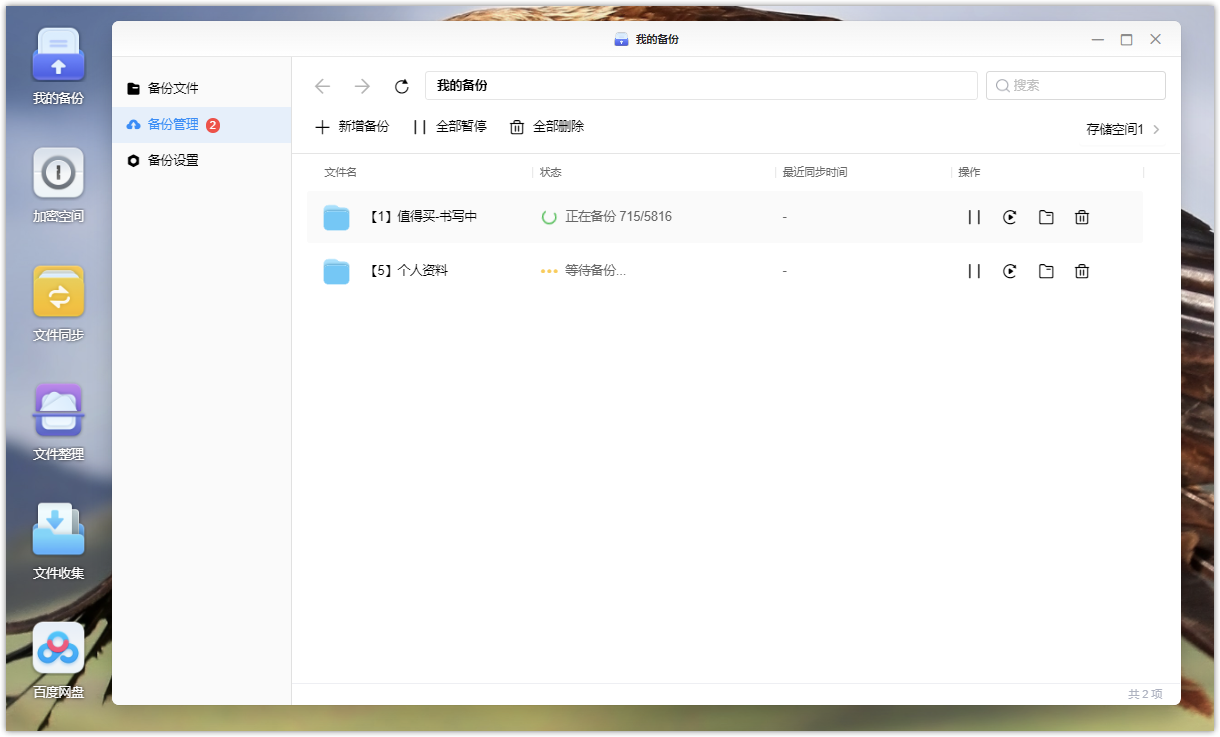Delete the 个人资料 backup task

point(1082,271)
